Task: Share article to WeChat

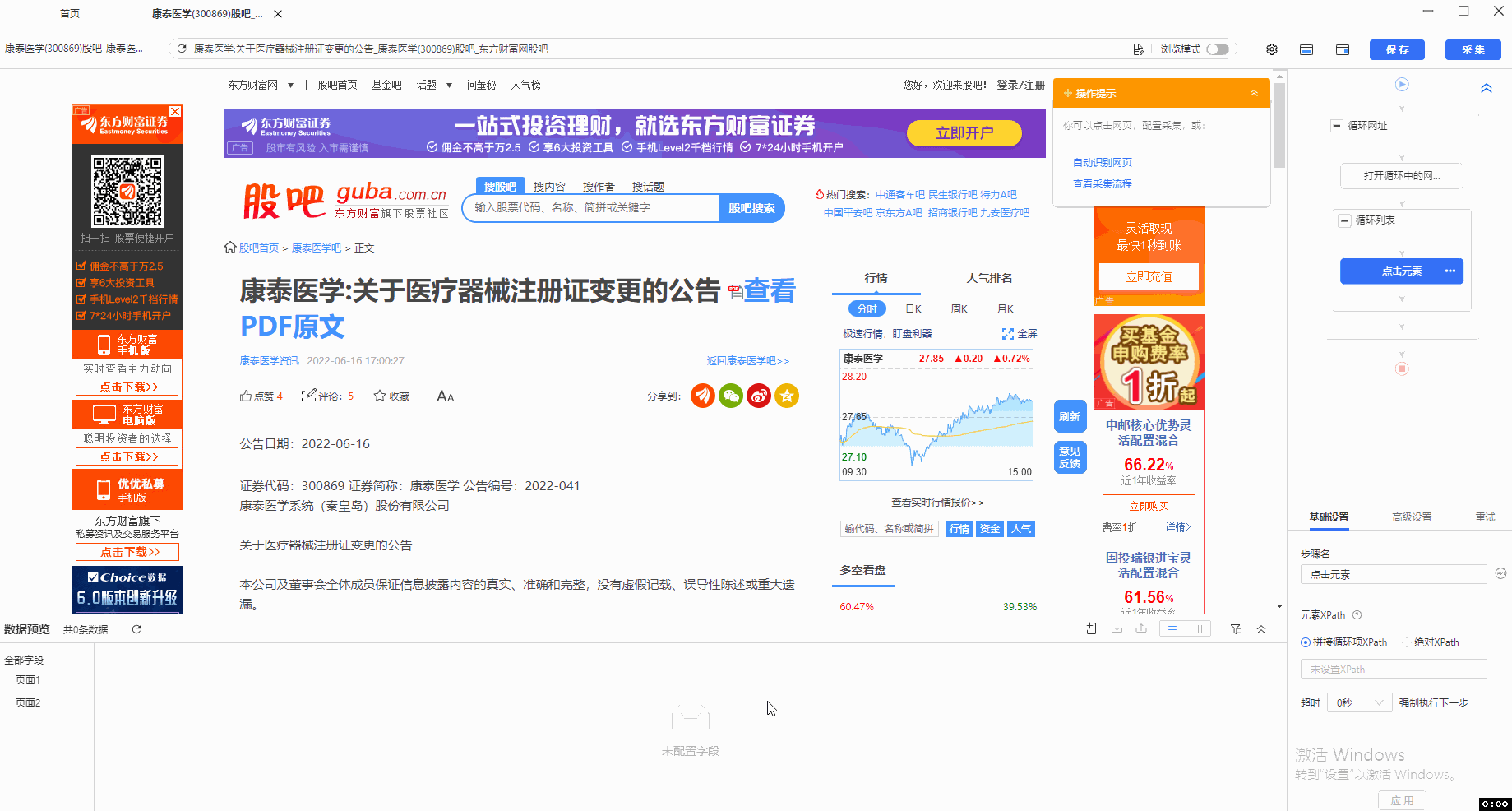Action: tap(731, 396)
